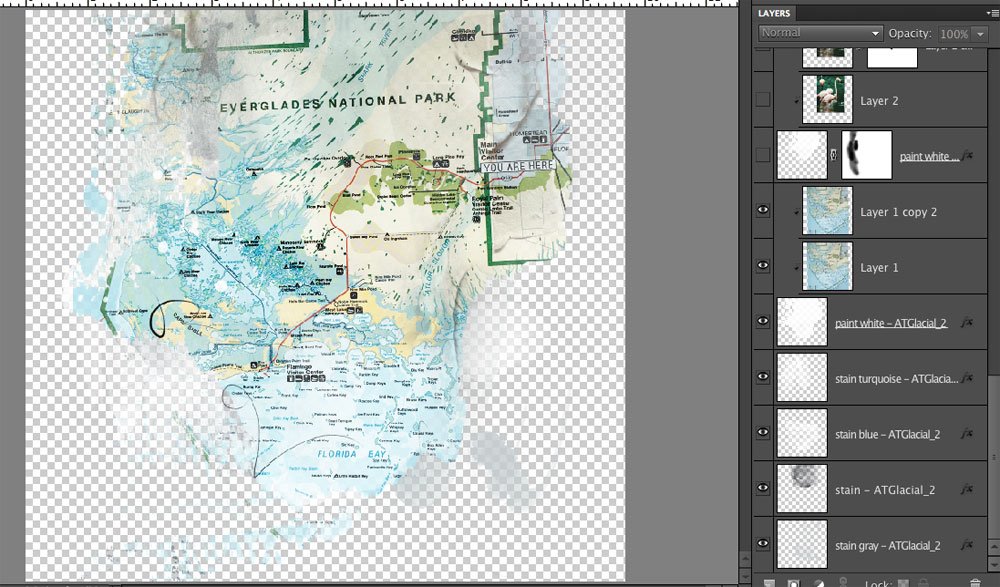Select the 'Layer 1' layer name

[x=879, y=268]
